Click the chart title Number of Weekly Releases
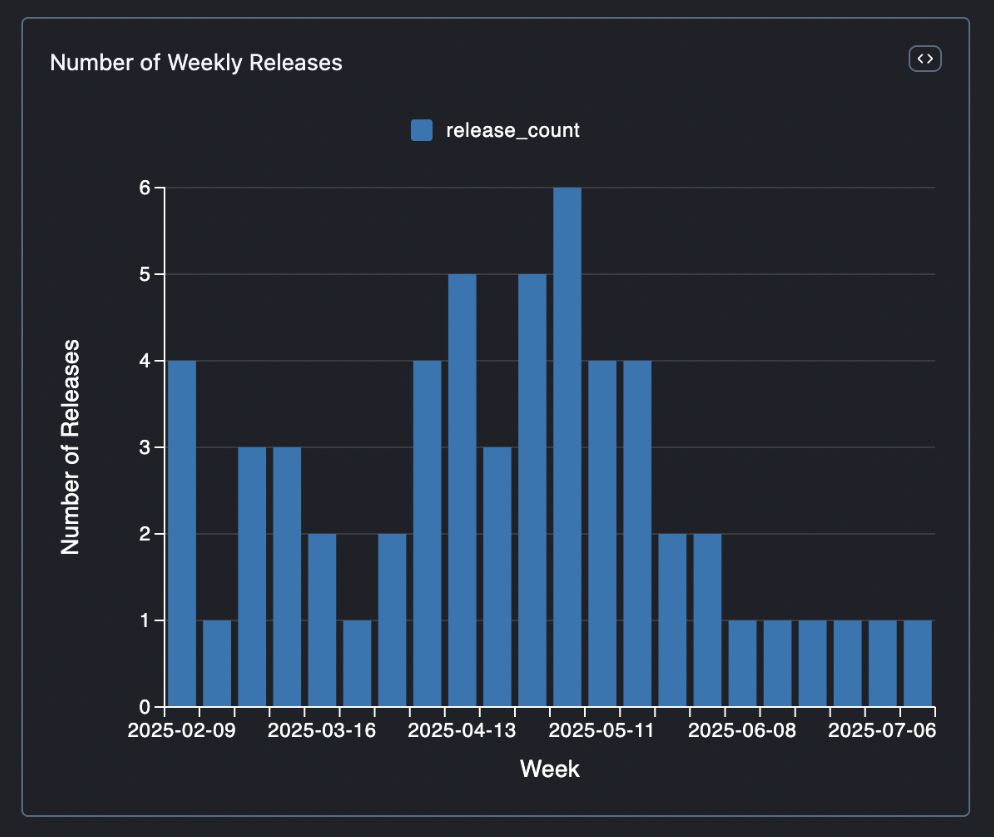 pos(196,62)
